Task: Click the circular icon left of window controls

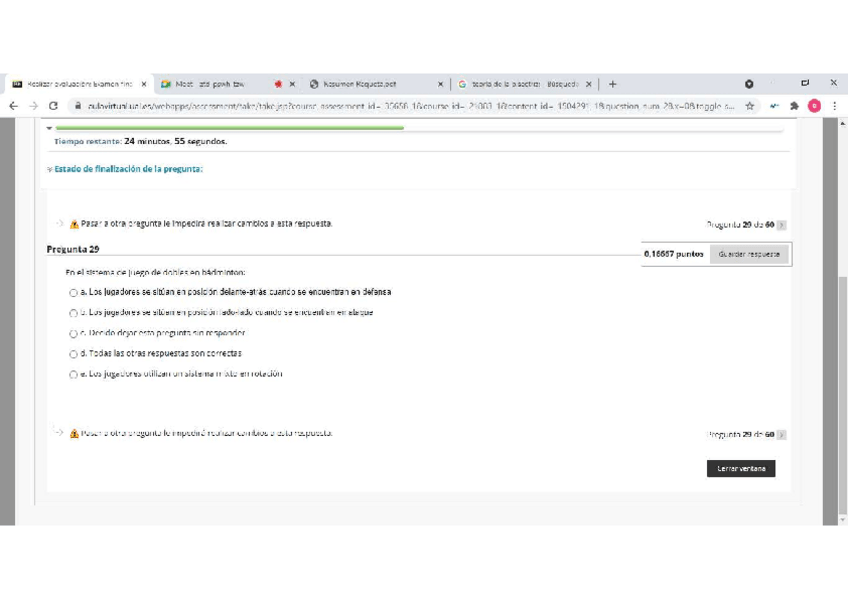Action: (749, 84)
